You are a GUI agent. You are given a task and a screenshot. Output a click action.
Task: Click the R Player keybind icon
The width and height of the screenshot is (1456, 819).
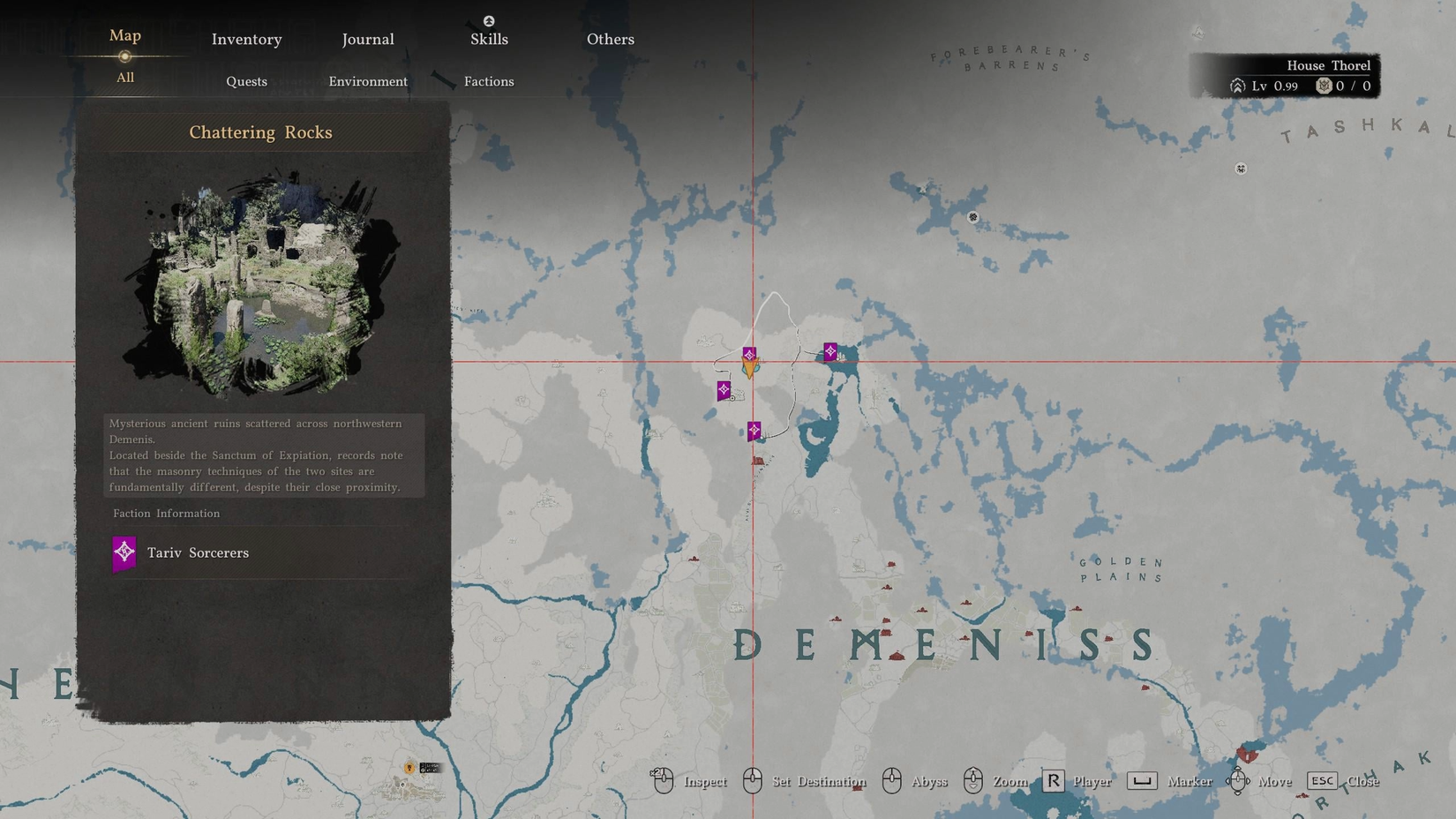pos(1052,781)
